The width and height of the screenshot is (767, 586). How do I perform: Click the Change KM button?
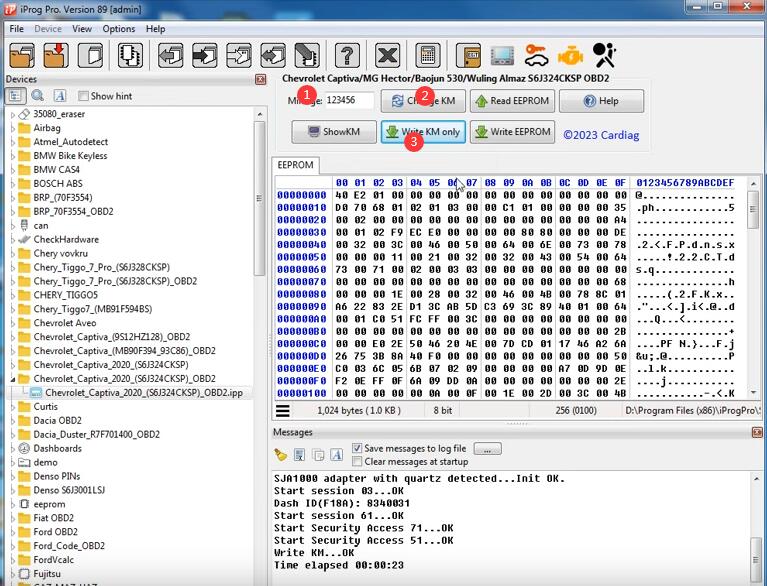(x=423, y=101)
